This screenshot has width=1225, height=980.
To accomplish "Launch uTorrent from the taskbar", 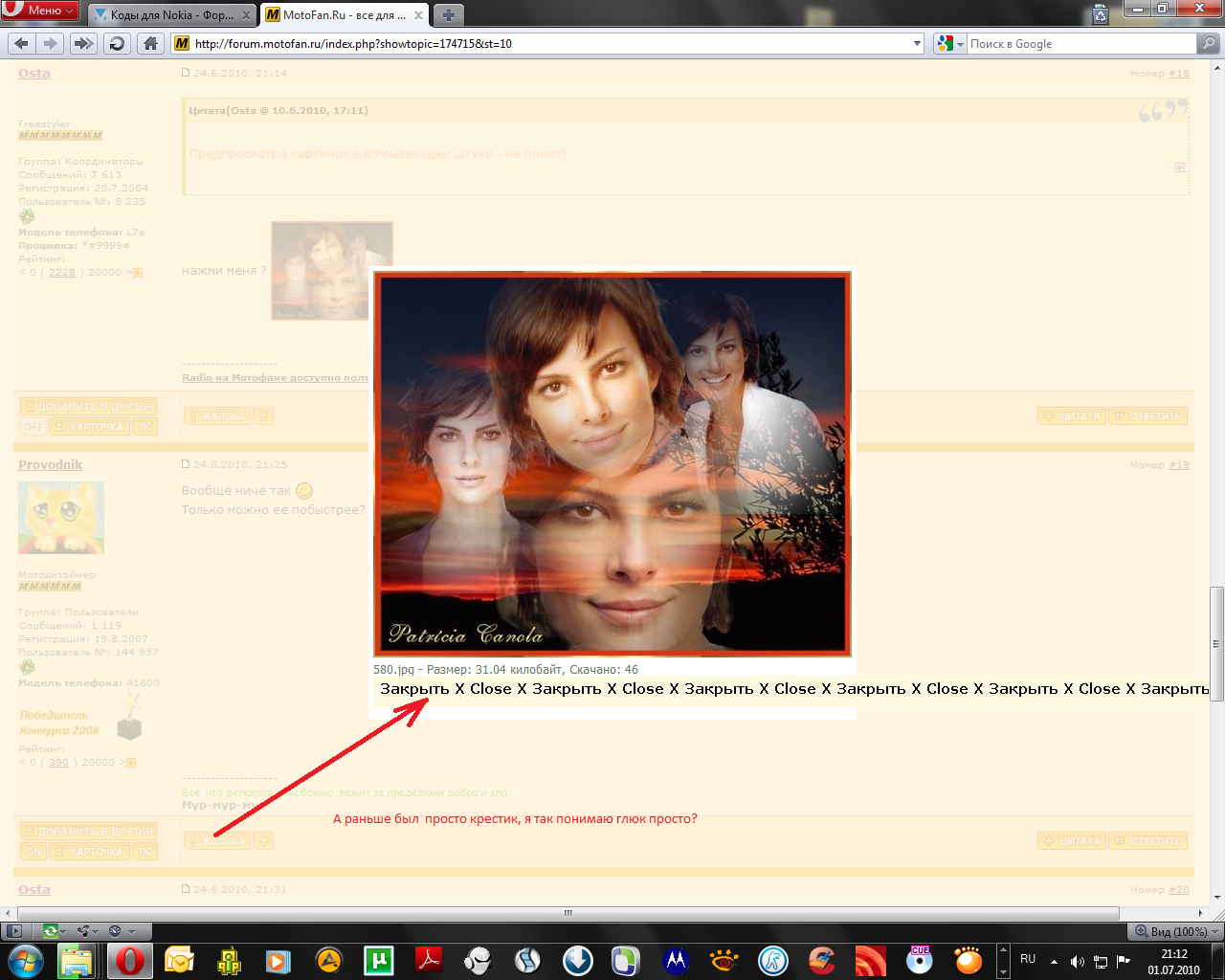I will pos(379,960).
